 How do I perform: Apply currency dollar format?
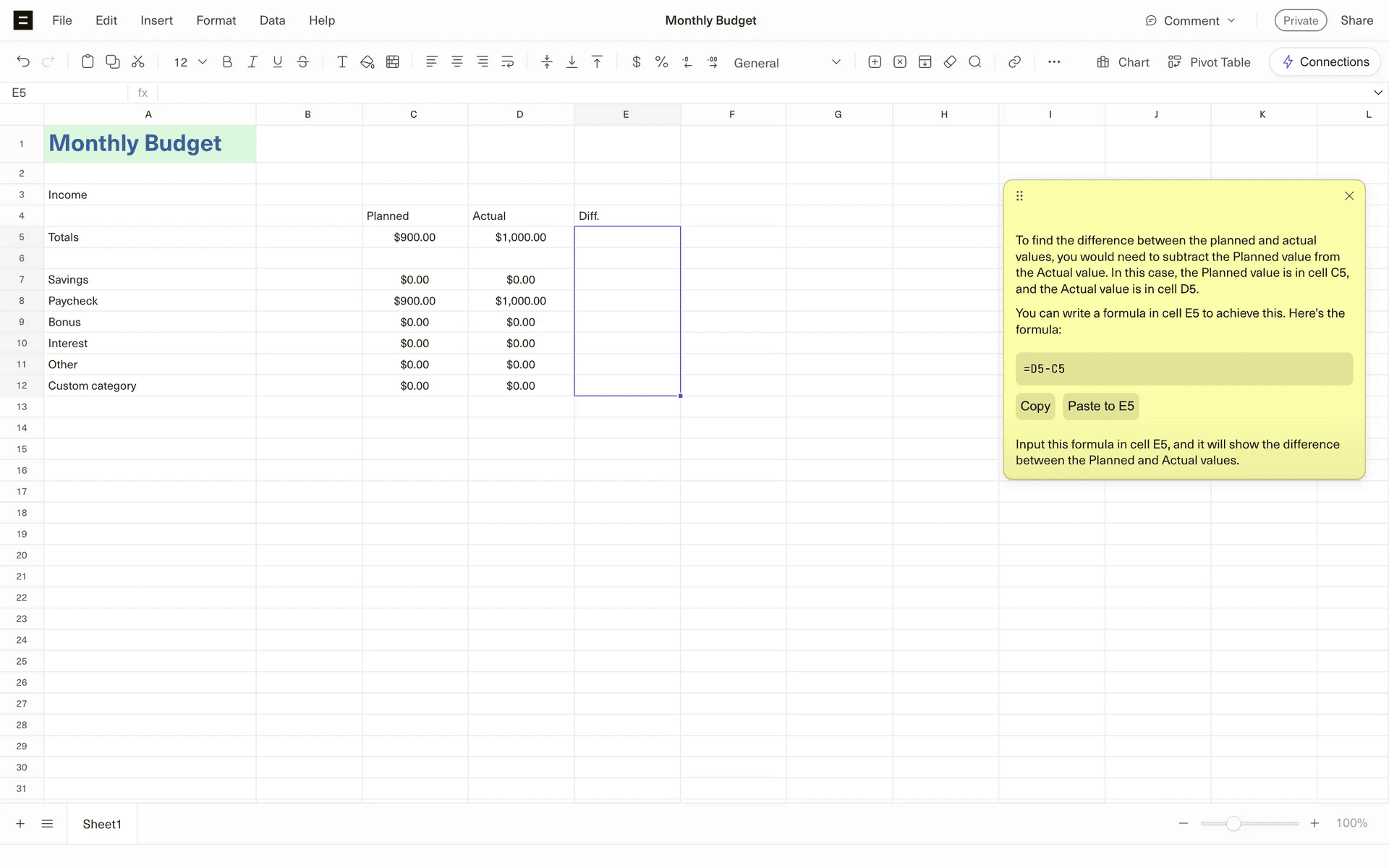(636, 62)
